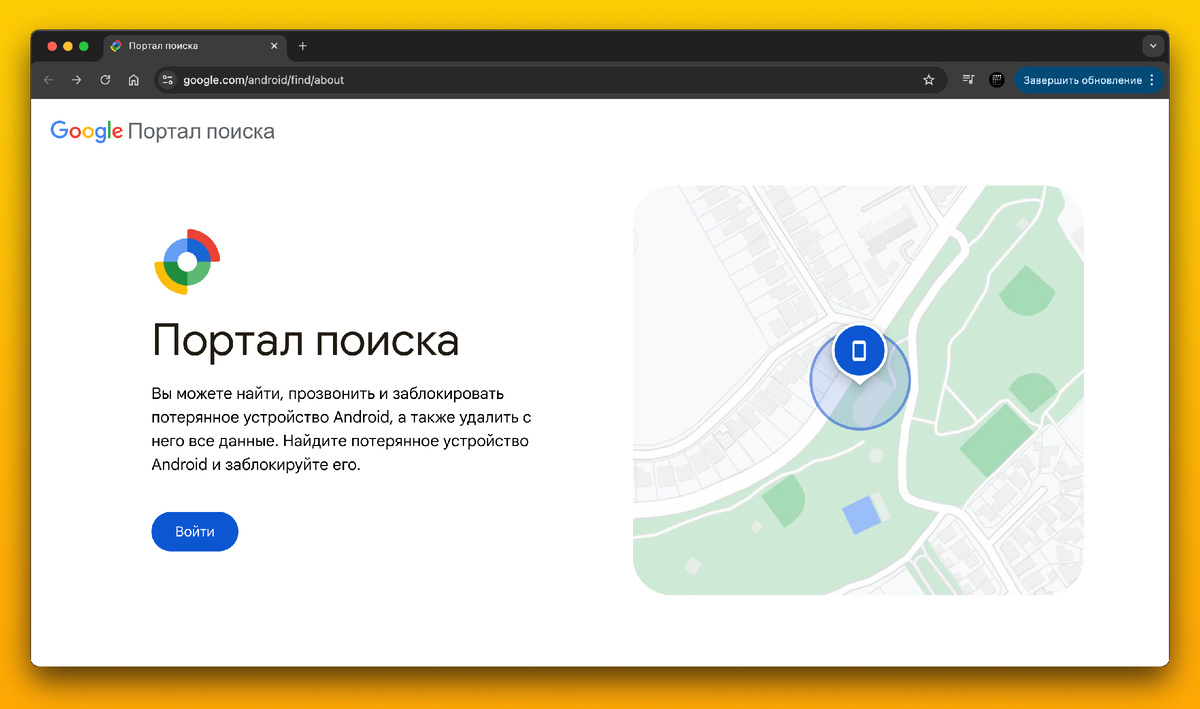Go to the browser home page icon

133,80
